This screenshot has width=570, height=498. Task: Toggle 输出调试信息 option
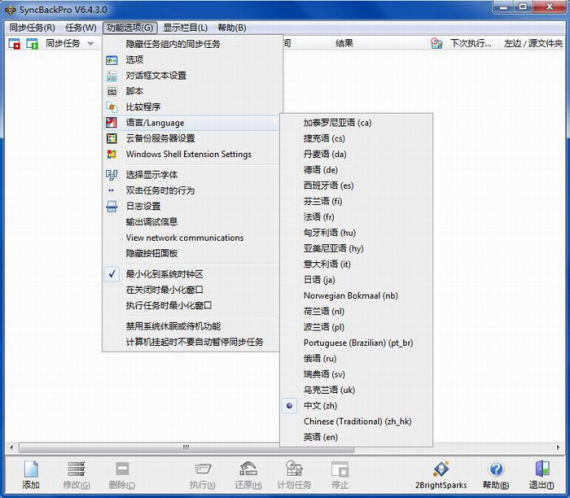pyautogui.click(x=191, y=222)
